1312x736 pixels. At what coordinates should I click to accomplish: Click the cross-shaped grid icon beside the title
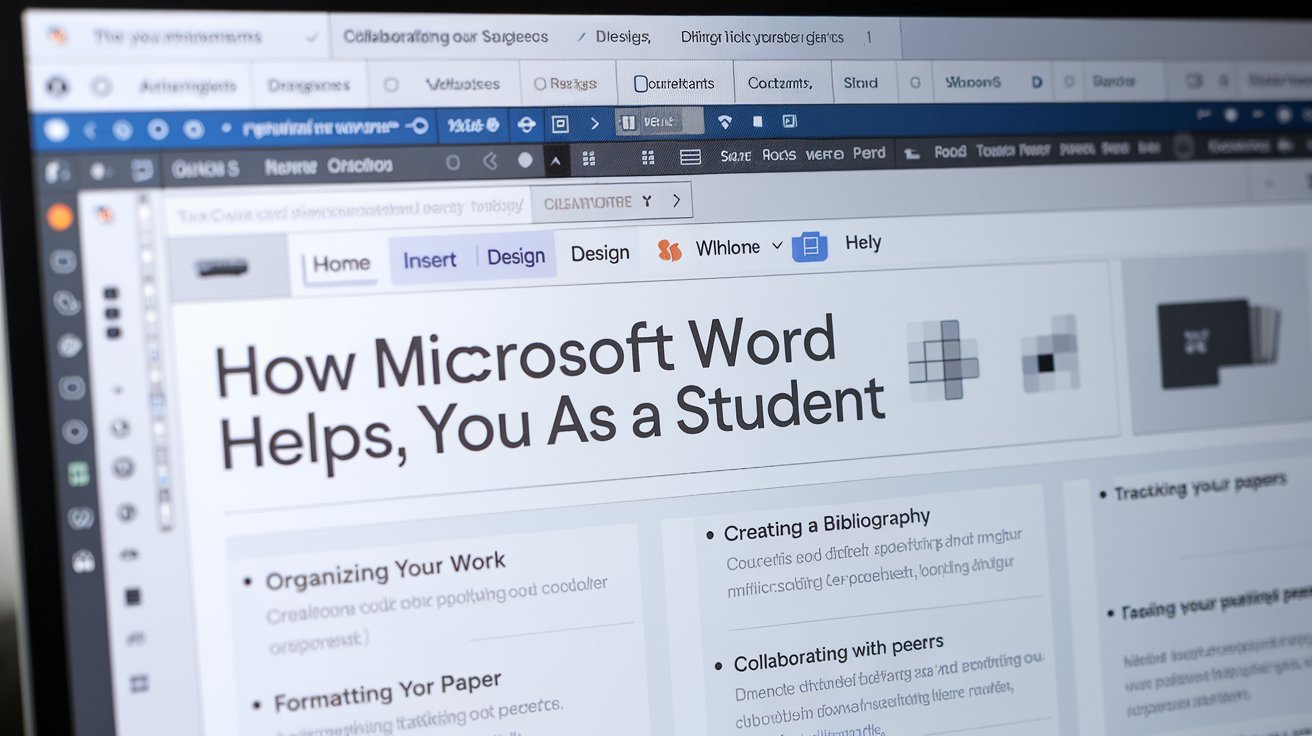tap(942, 360)
